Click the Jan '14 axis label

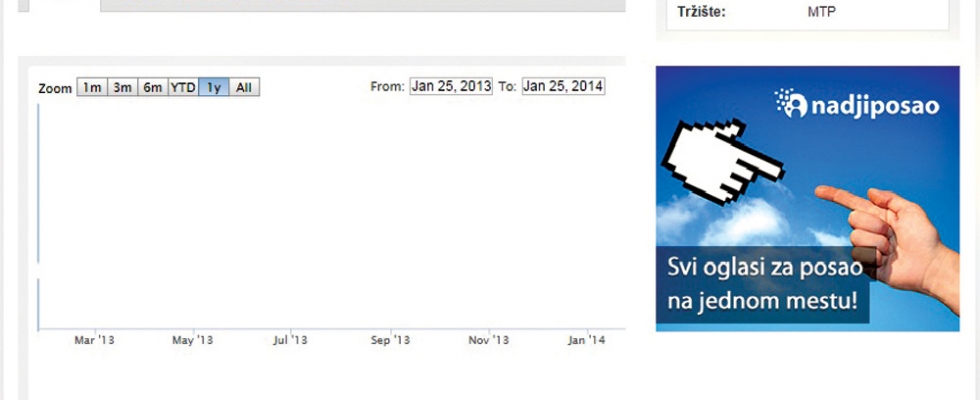[586, 341]
